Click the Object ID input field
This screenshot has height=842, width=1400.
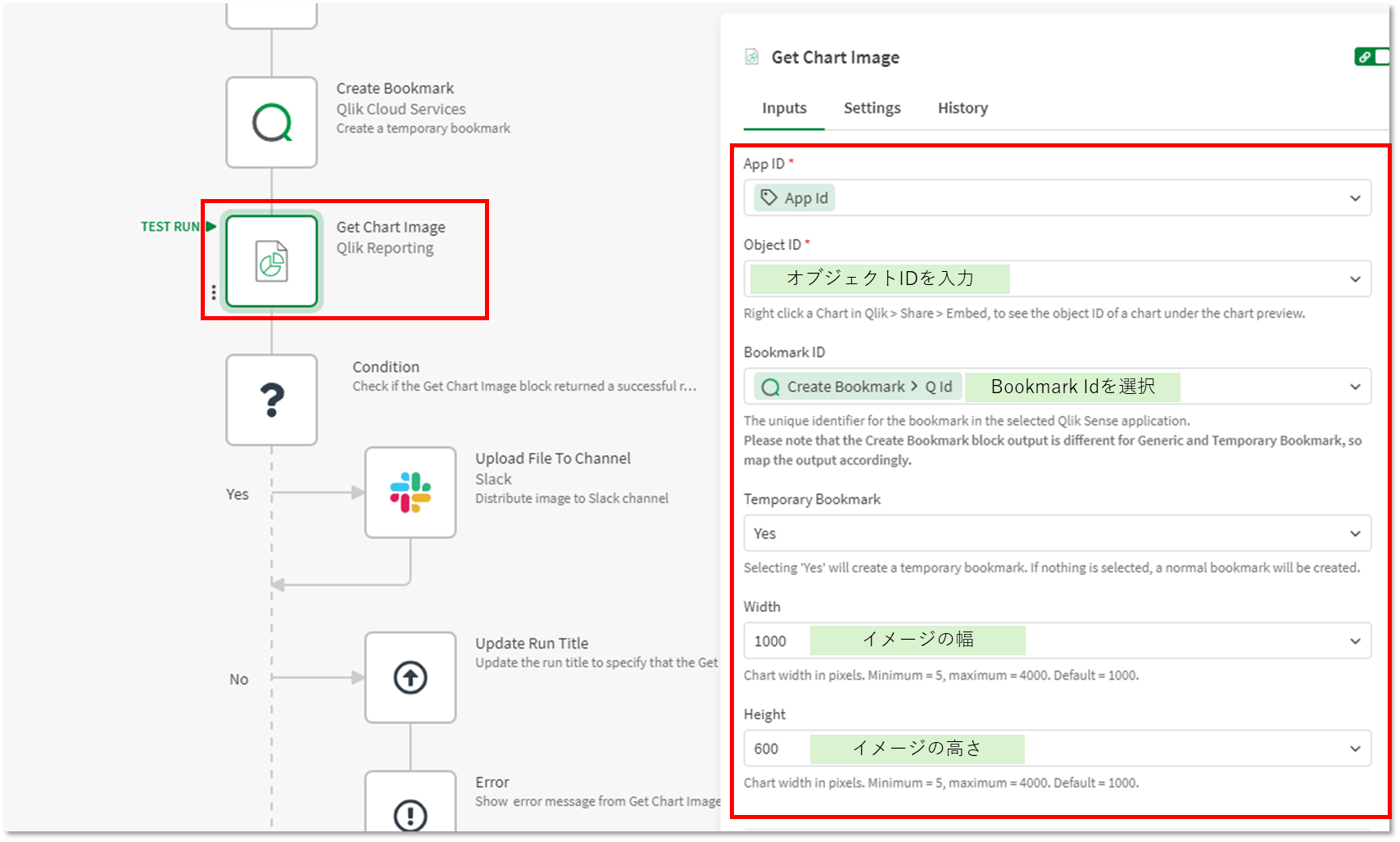(1057, 279)
